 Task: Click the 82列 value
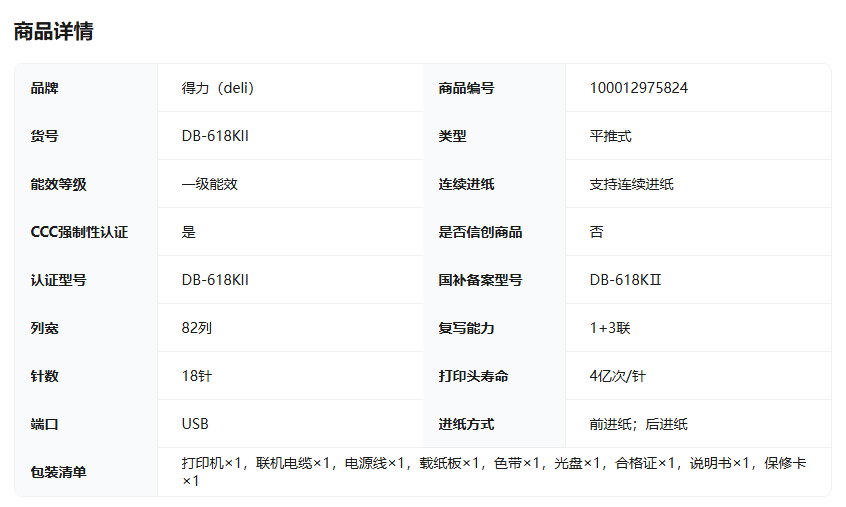tap(196, 328)
